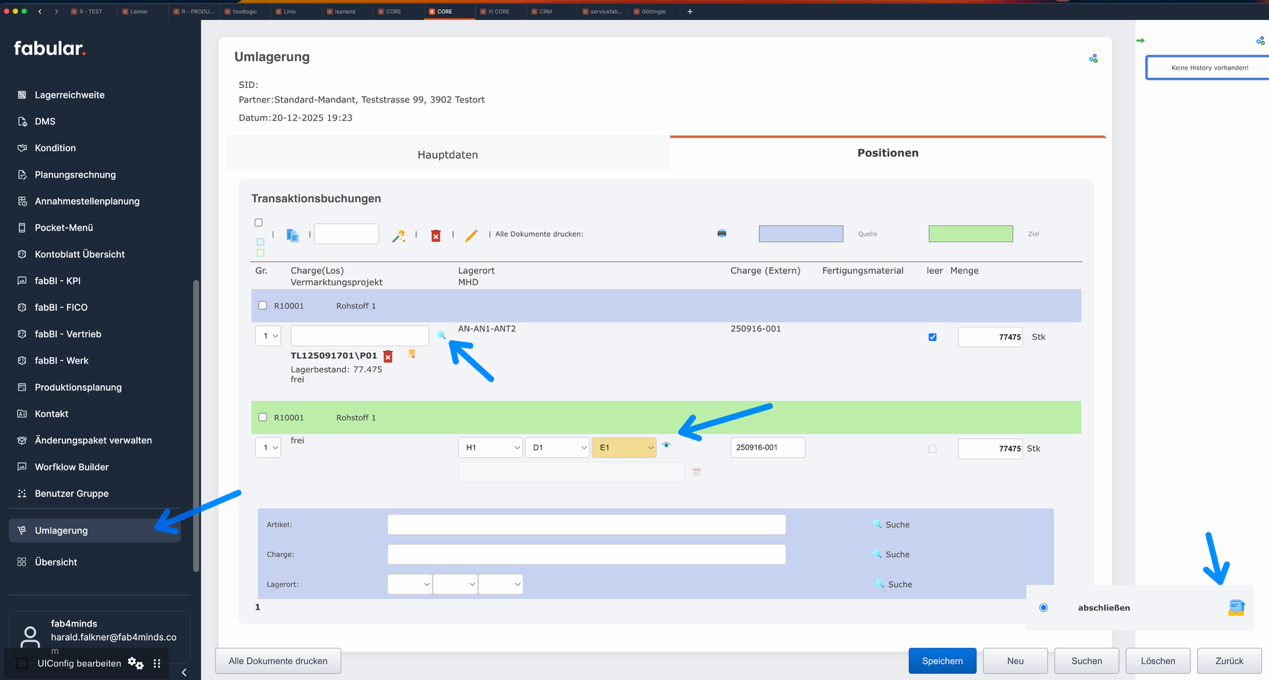Click the orange pencil edit icon
The height and width of the screenshot is (680, 1269).
(x=471, y=235)
